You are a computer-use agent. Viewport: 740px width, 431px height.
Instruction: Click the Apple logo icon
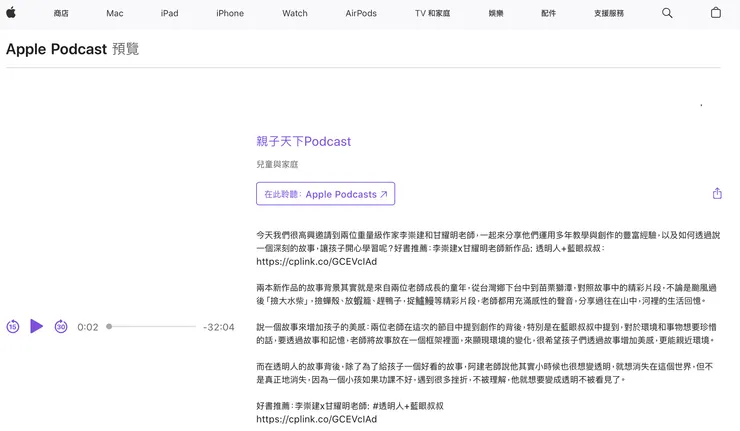pos(11,13)
